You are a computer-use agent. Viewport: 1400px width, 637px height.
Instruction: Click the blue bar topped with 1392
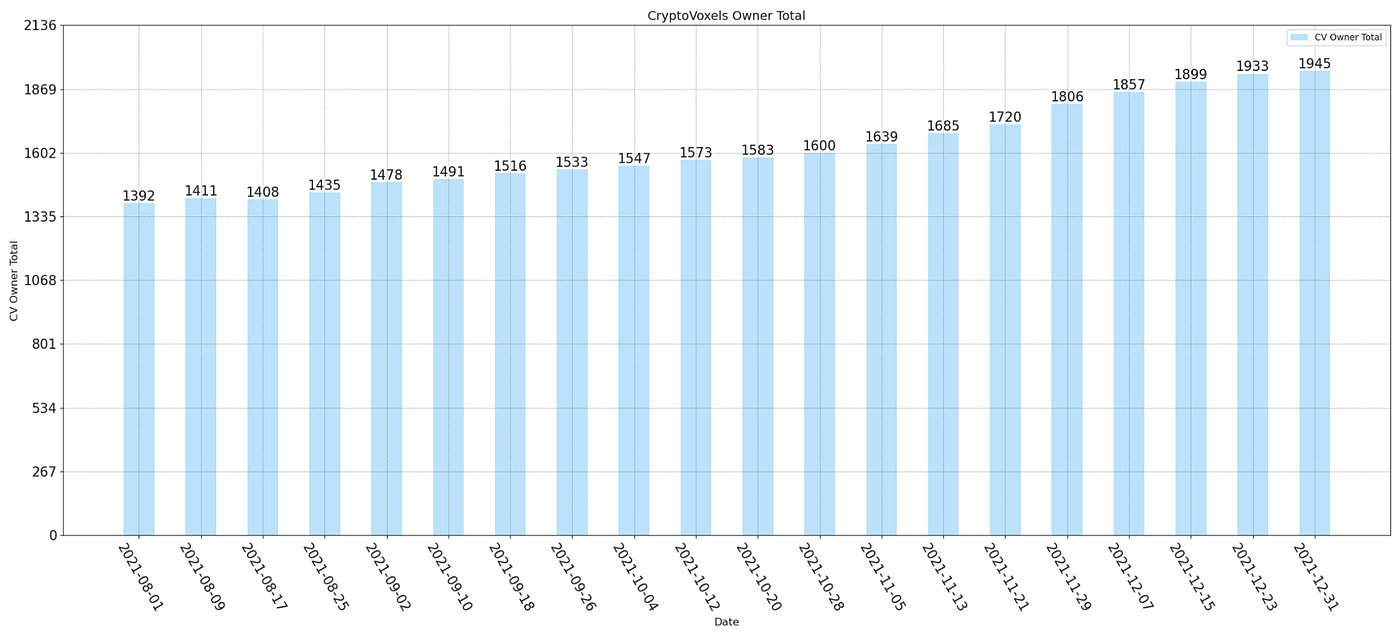(139, 369)
